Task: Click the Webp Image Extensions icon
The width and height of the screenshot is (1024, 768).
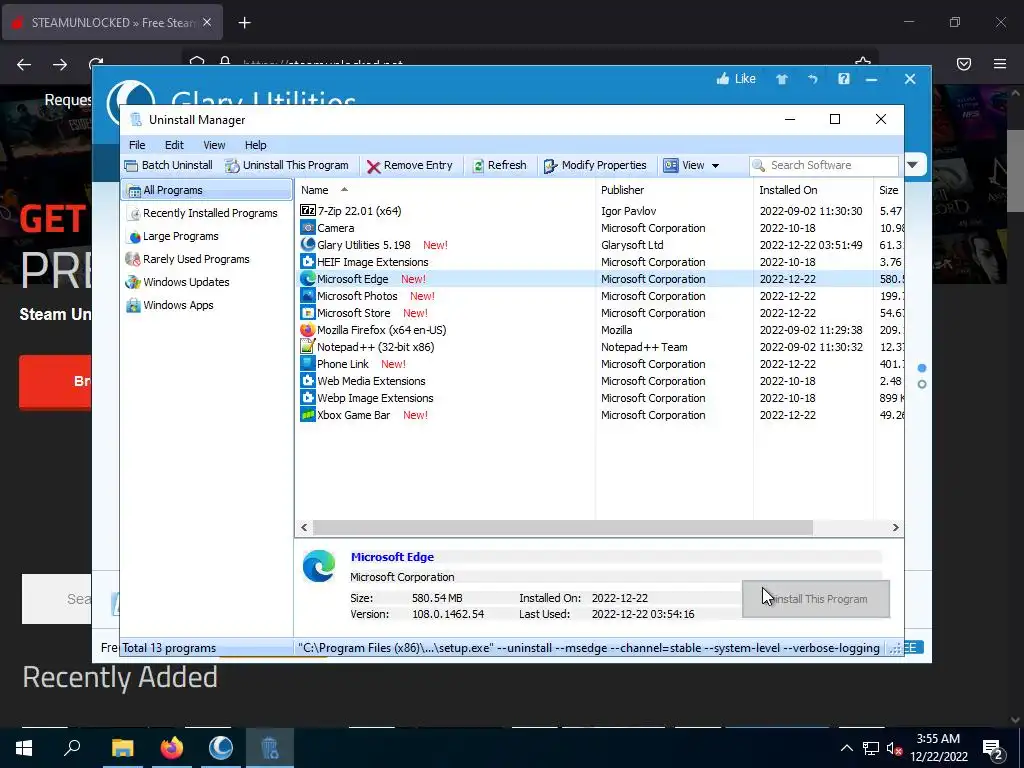Action: point(308,398)
